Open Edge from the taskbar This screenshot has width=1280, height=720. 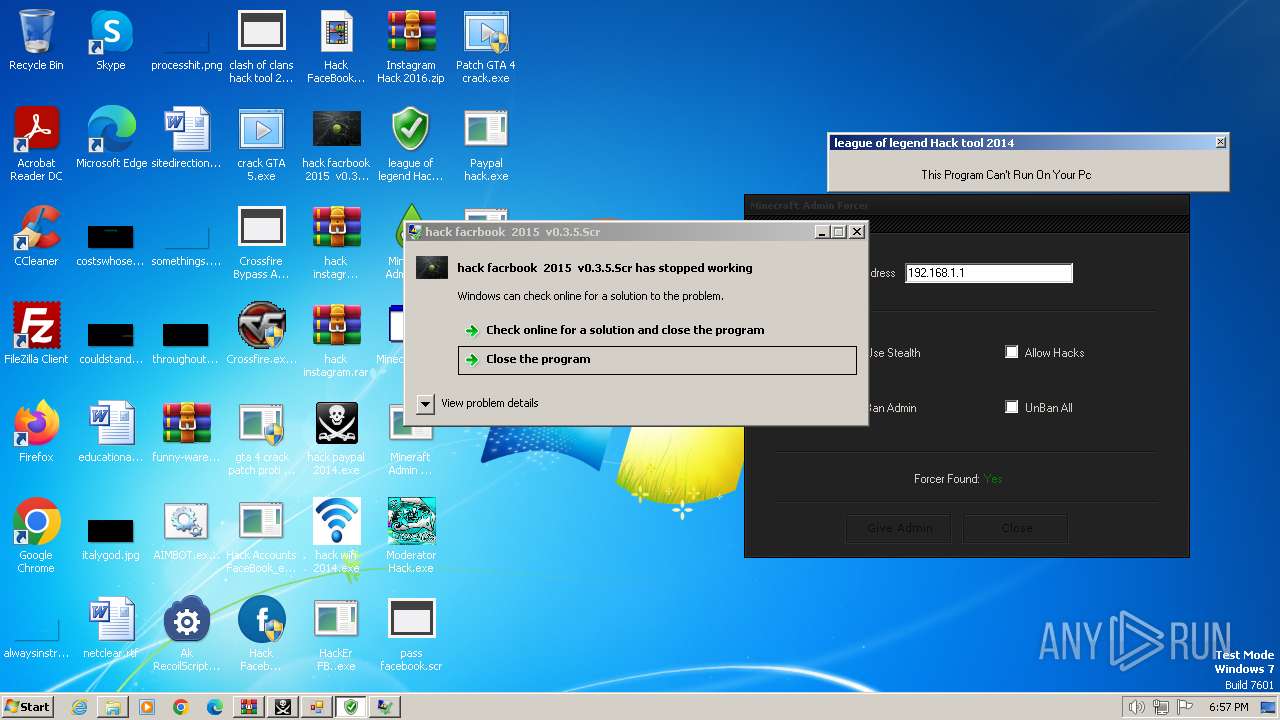215,707
